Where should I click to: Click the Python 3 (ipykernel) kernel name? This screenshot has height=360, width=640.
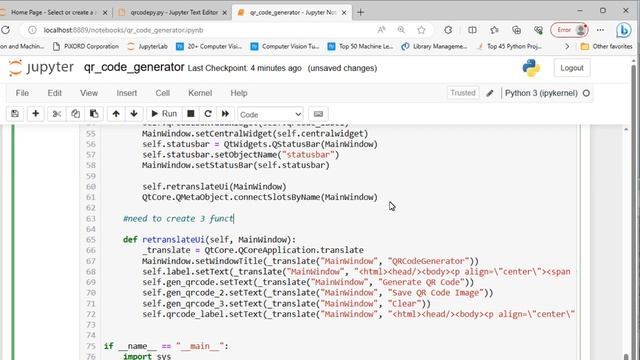coord(541,93)
